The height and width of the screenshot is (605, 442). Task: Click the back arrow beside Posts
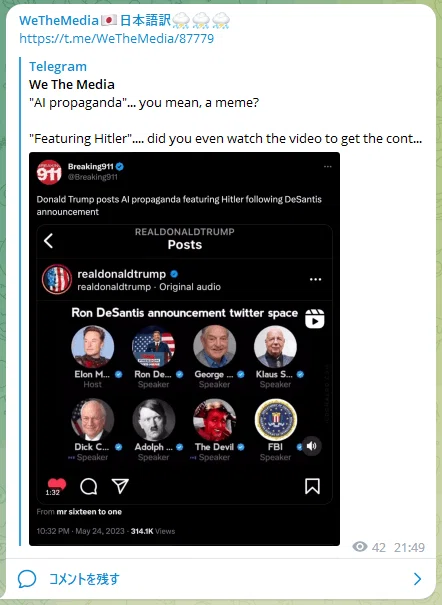(x=49, y=240)
